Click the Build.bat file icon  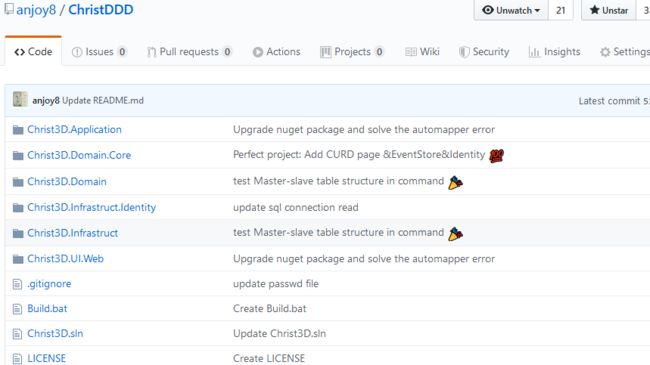click(17, 309)
